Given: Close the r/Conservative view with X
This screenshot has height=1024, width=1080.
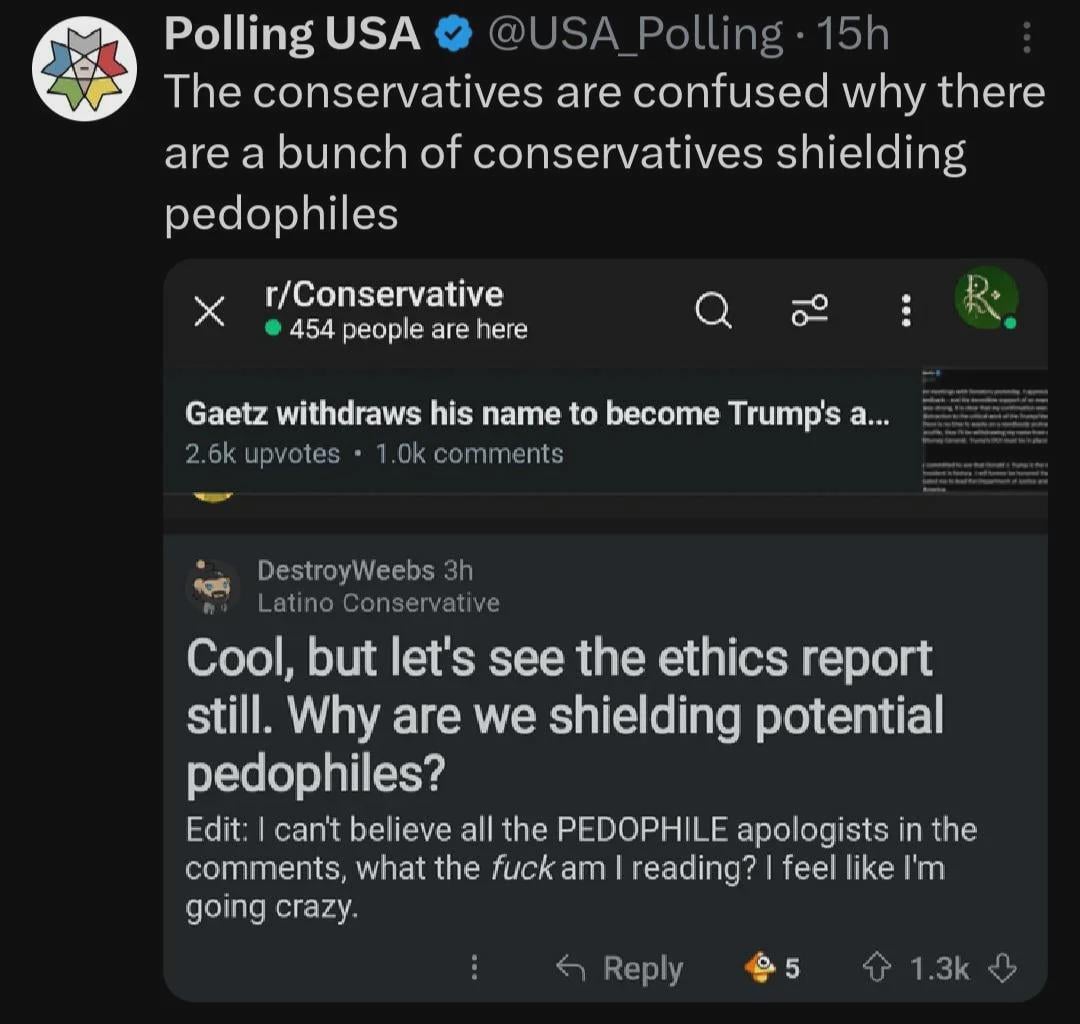Looking at the screenshot, I should [x=207, y=312].
